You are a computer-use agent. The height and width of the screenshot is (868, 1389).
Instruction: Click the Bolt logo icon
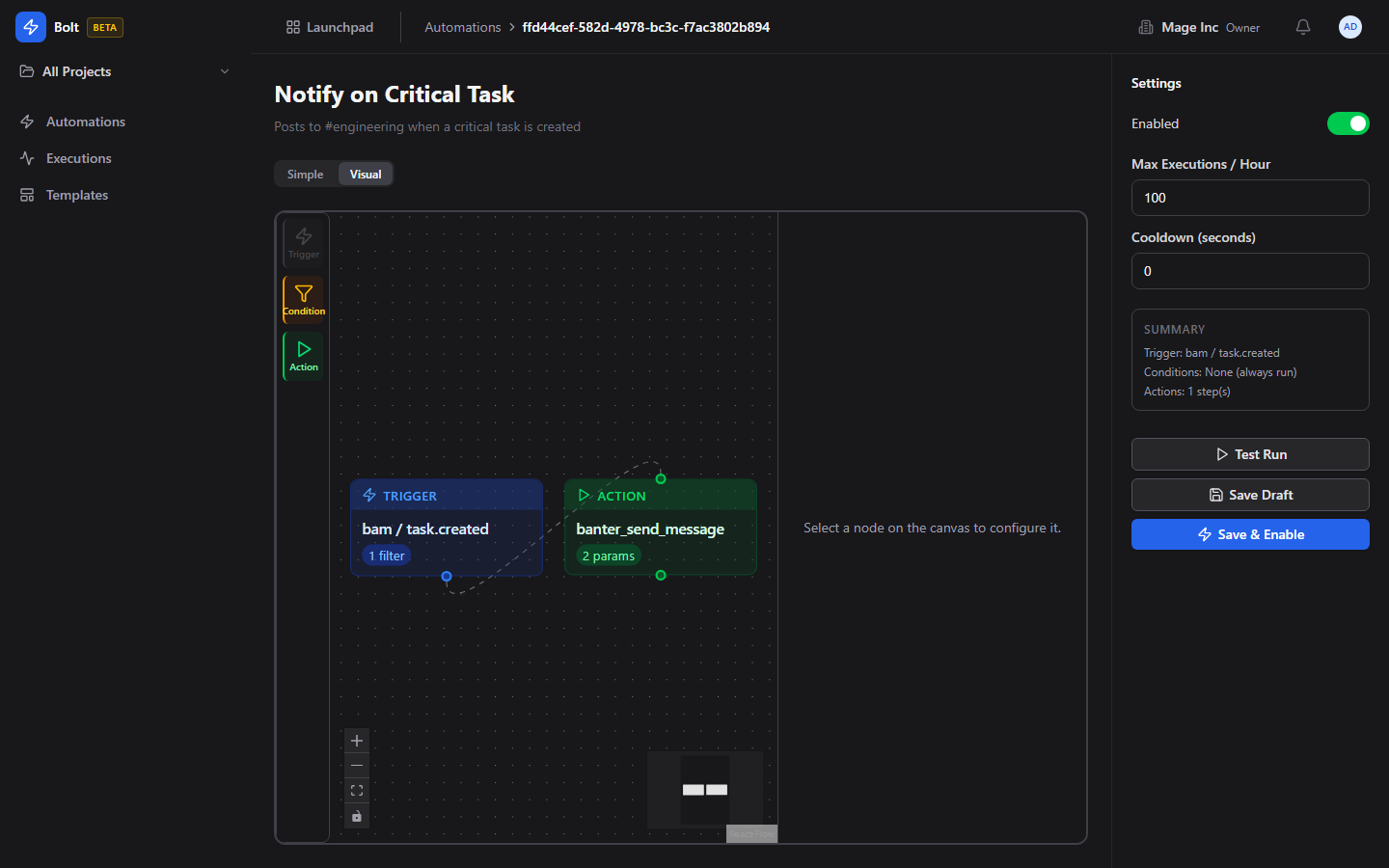tap(31, 27)
